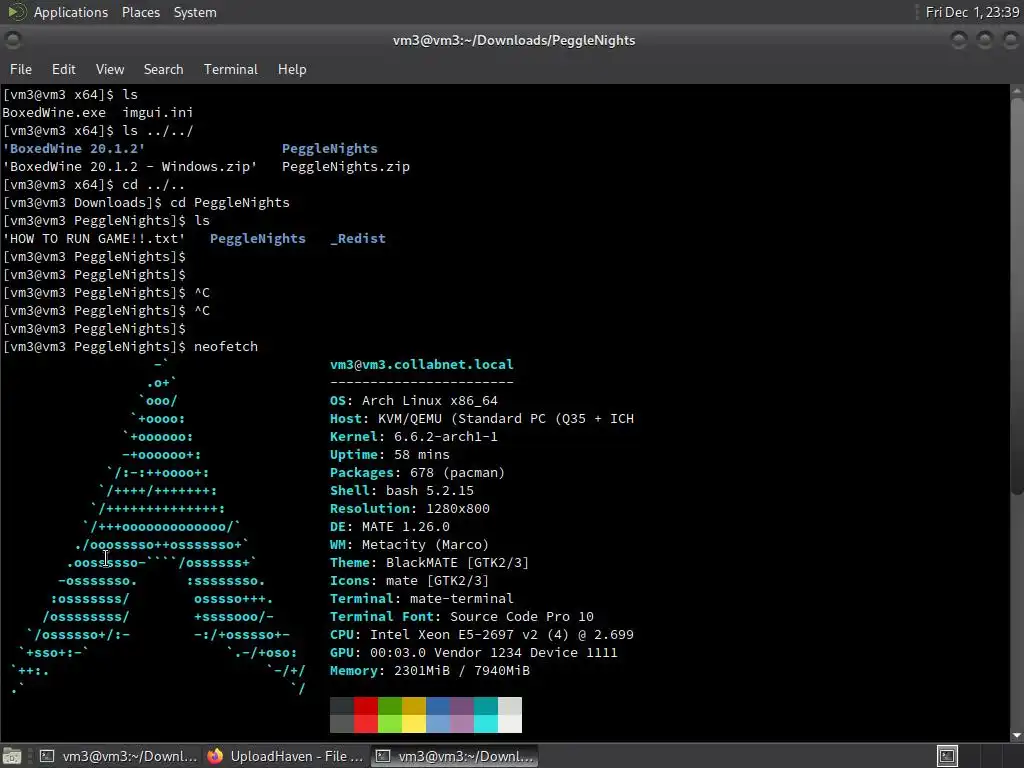Click the workspace switcher icon at bottom right

click(x=947, y=756)
